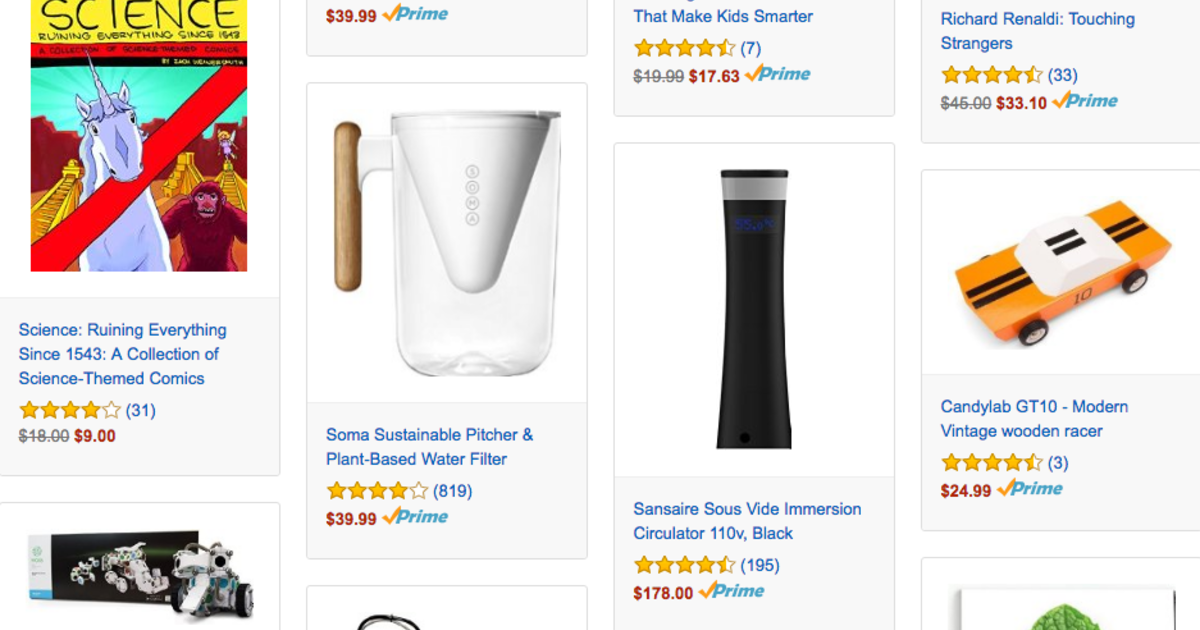This screenshot has height=630, width=1200.
Task: Open Sansaire Sous Vide Immersion Circulator link
Action: (x=747, y=521)
